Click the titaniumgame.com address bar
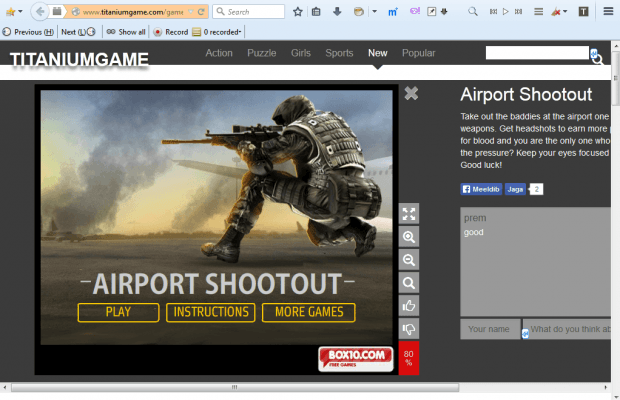620x400 pixels. click(132, 12)
